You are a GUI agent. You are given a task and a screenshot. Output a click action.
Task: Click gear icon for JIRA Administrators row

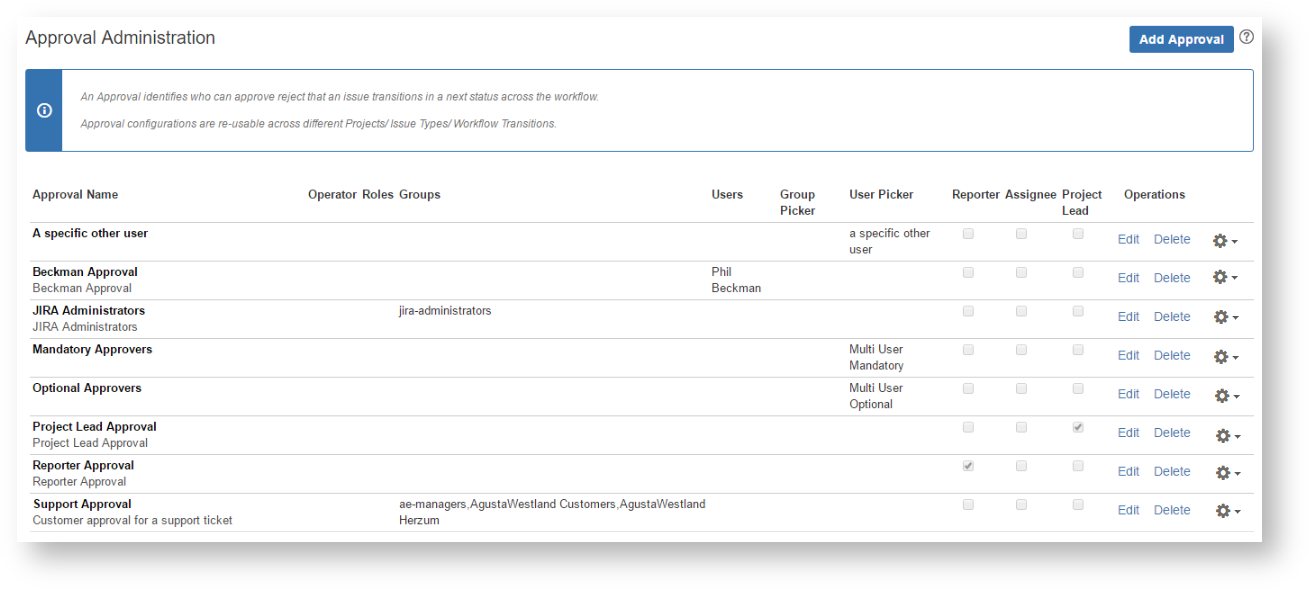pos(1224,317)
